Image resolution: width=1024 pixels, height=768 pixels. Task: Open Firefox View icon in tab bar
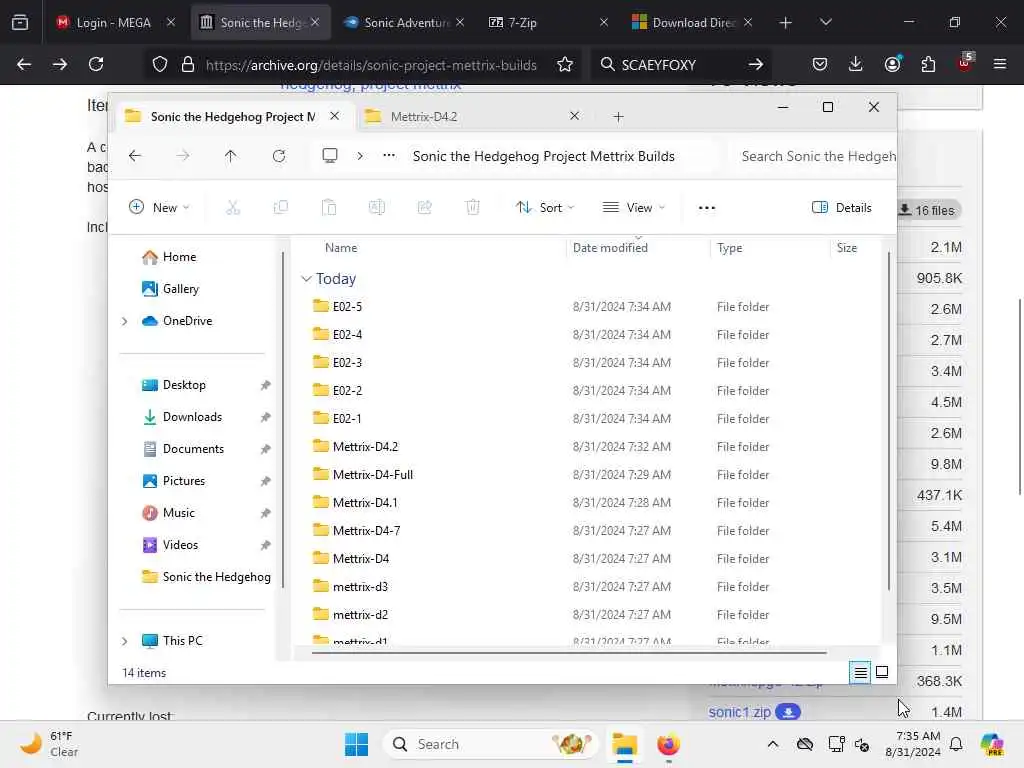[x=20, y=22]
